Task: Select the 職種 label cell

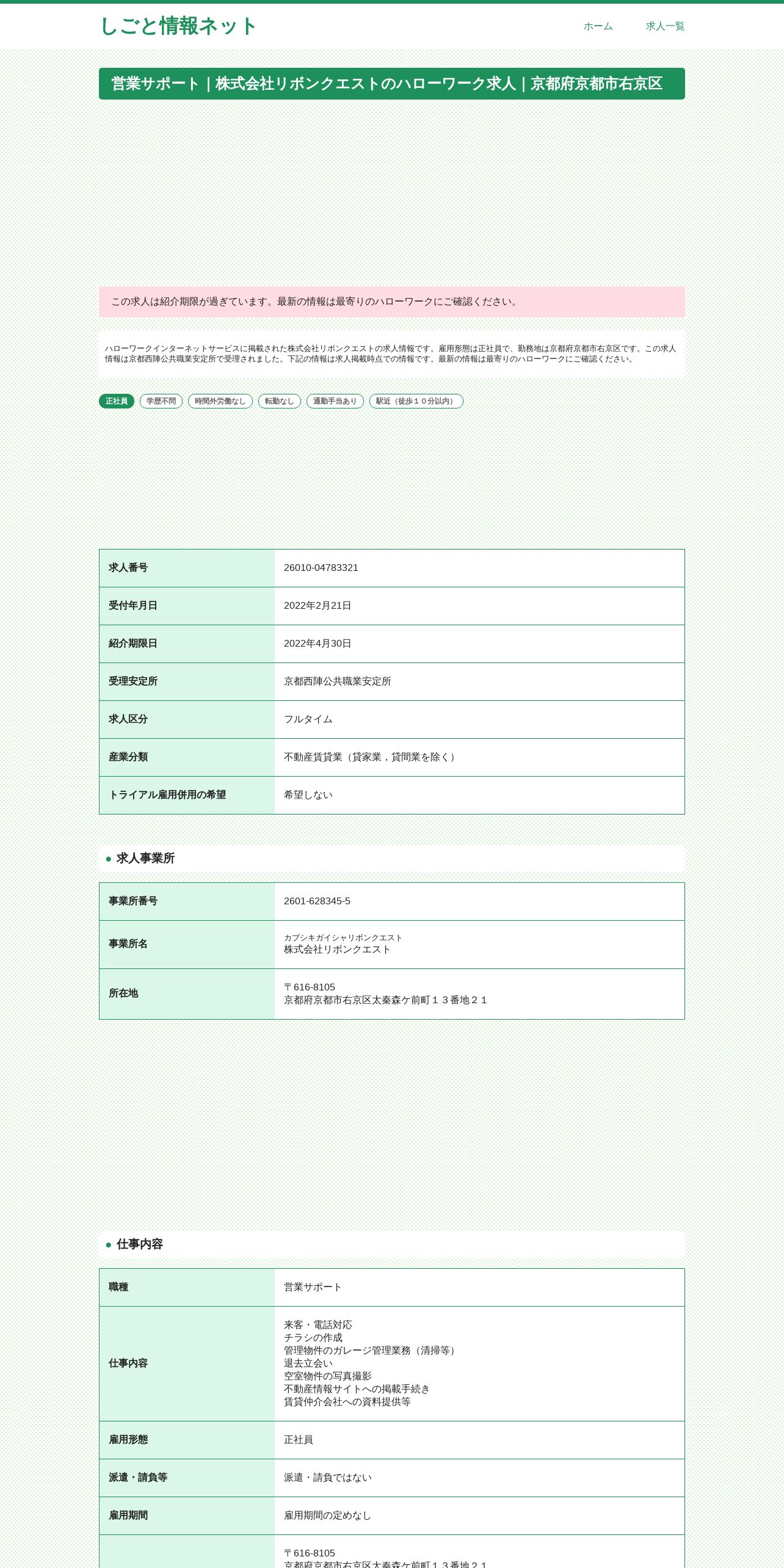Action: pos(187,1287)
